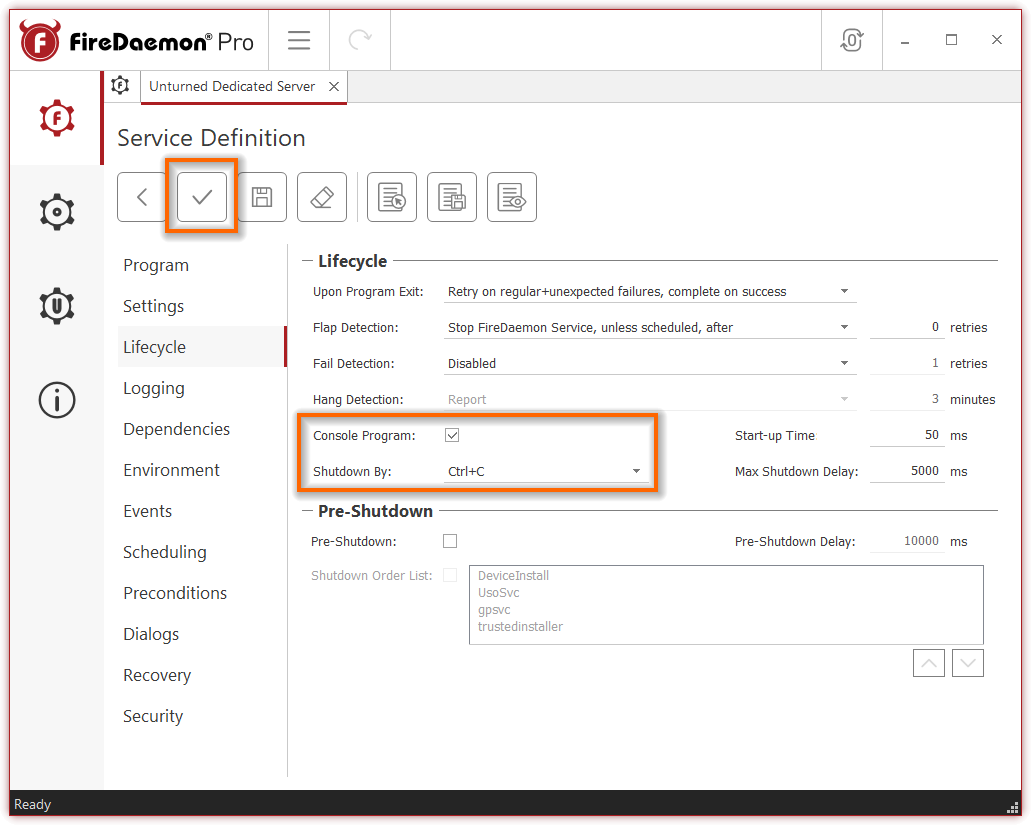
Task: Click the refresh arrow icon in title bar
Action: point(360,40)
